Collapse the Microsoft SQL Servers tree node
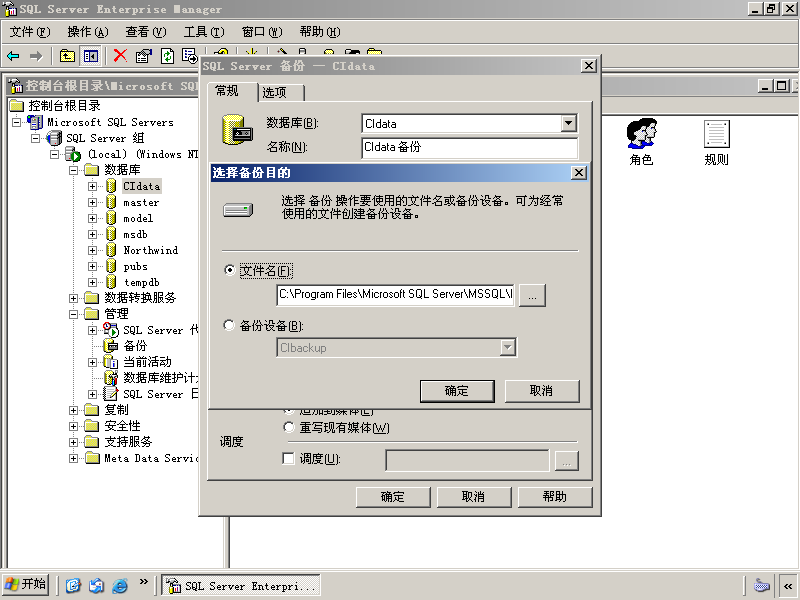The height and width of the screenshot is (600, 800). point(17,122)
